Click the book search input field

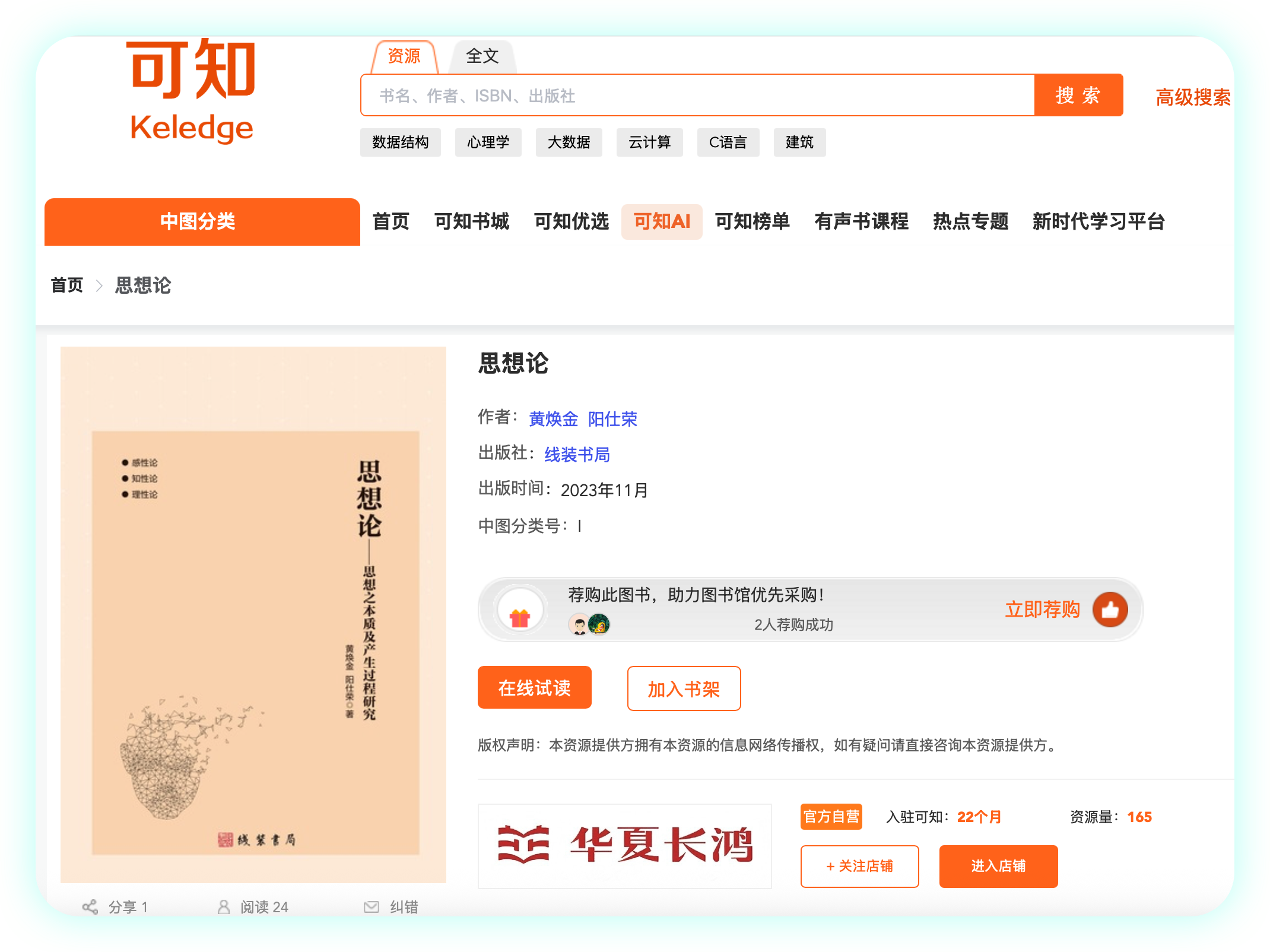[697, 96]
